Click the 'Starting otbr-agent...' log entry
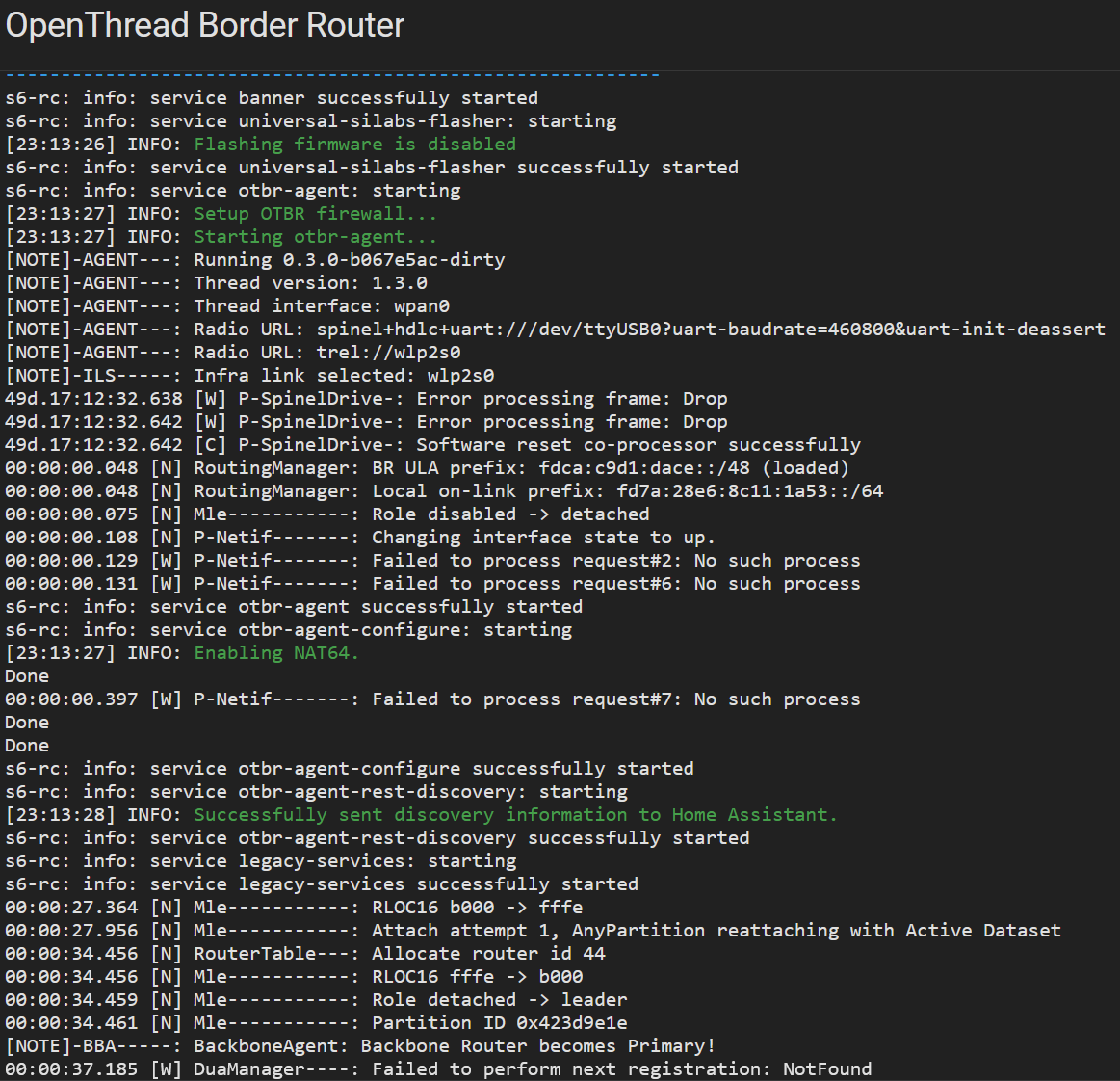 315,237
